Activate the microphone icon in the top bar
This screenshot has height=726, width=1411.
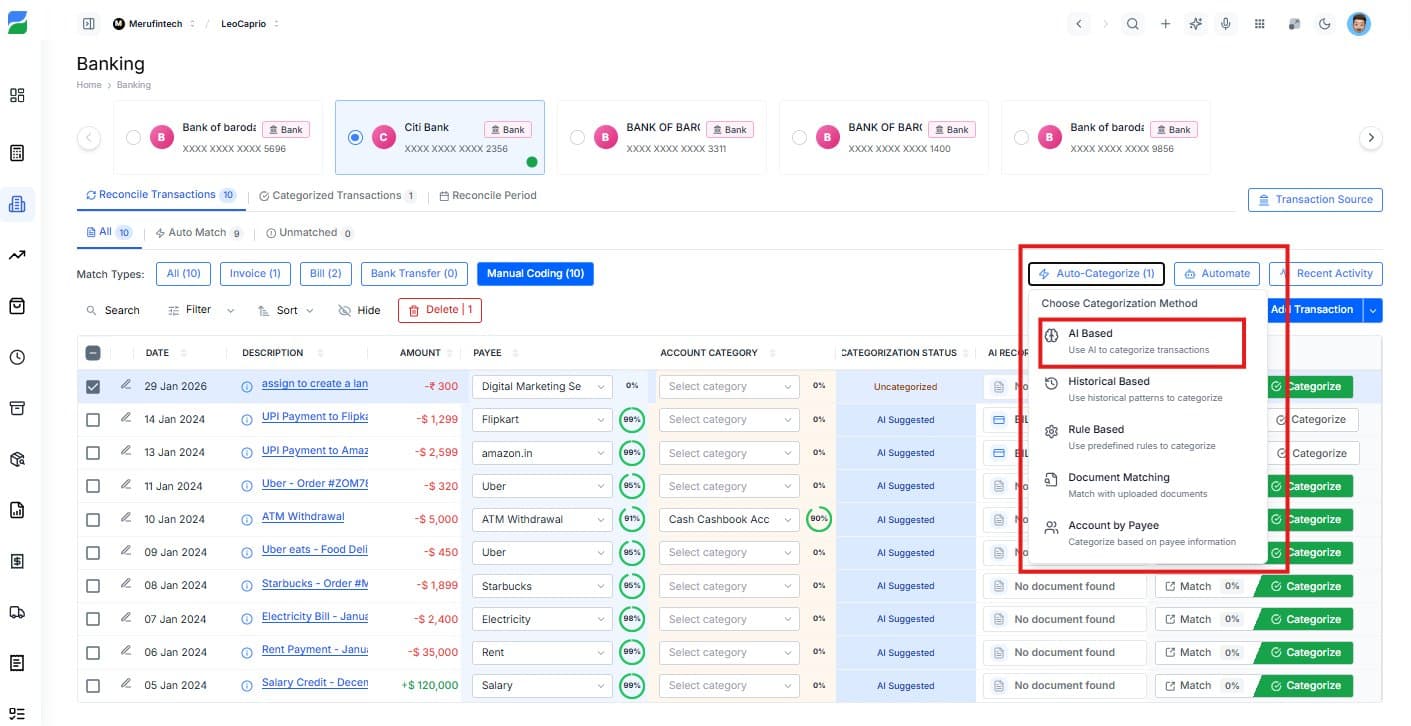point(1226,23)
